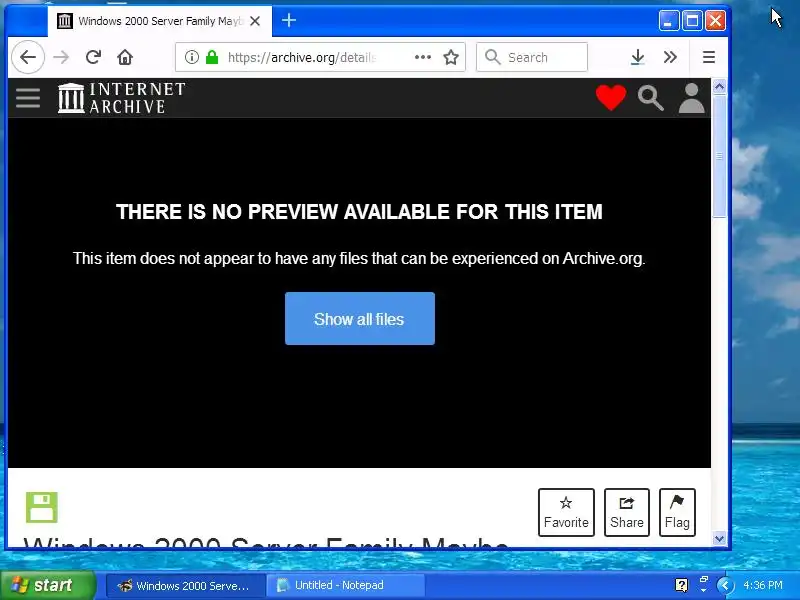The height and width of the screenshot is (600, 800).
Task: Select the Windows 2000 Server Family tab
Action: (x=160, y=21)
